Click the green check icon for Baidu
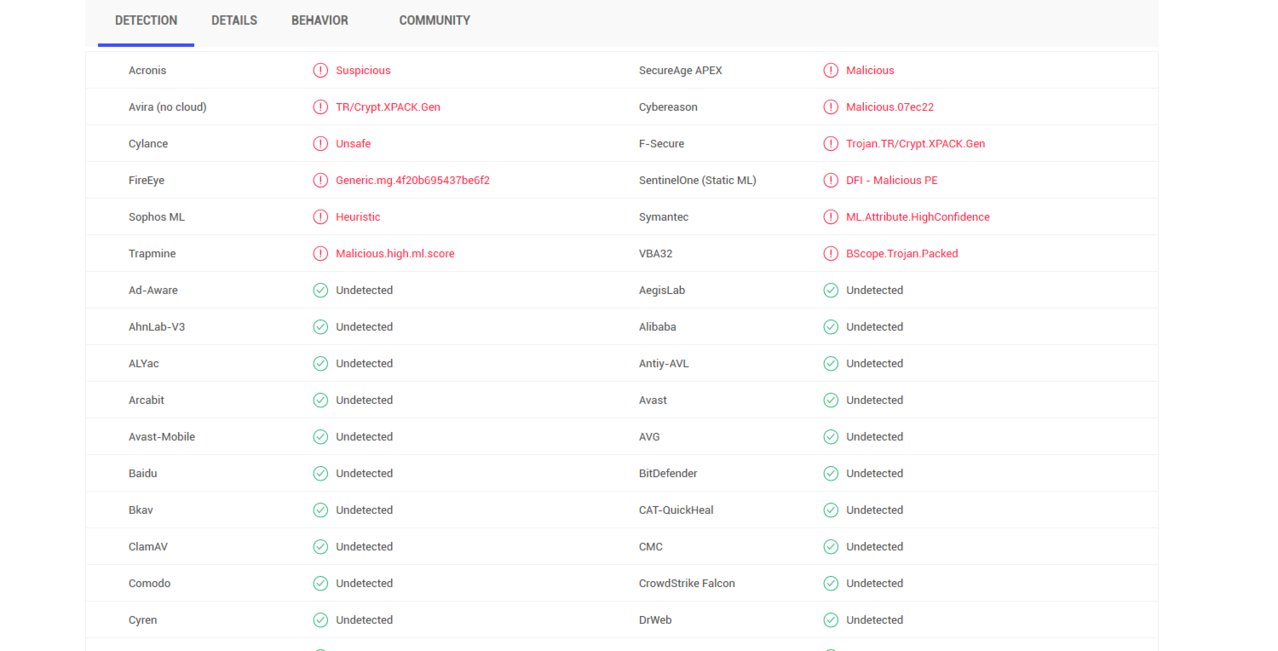Image resolution: width=1278 pixels, height=651 pixels. click(320, 474)
